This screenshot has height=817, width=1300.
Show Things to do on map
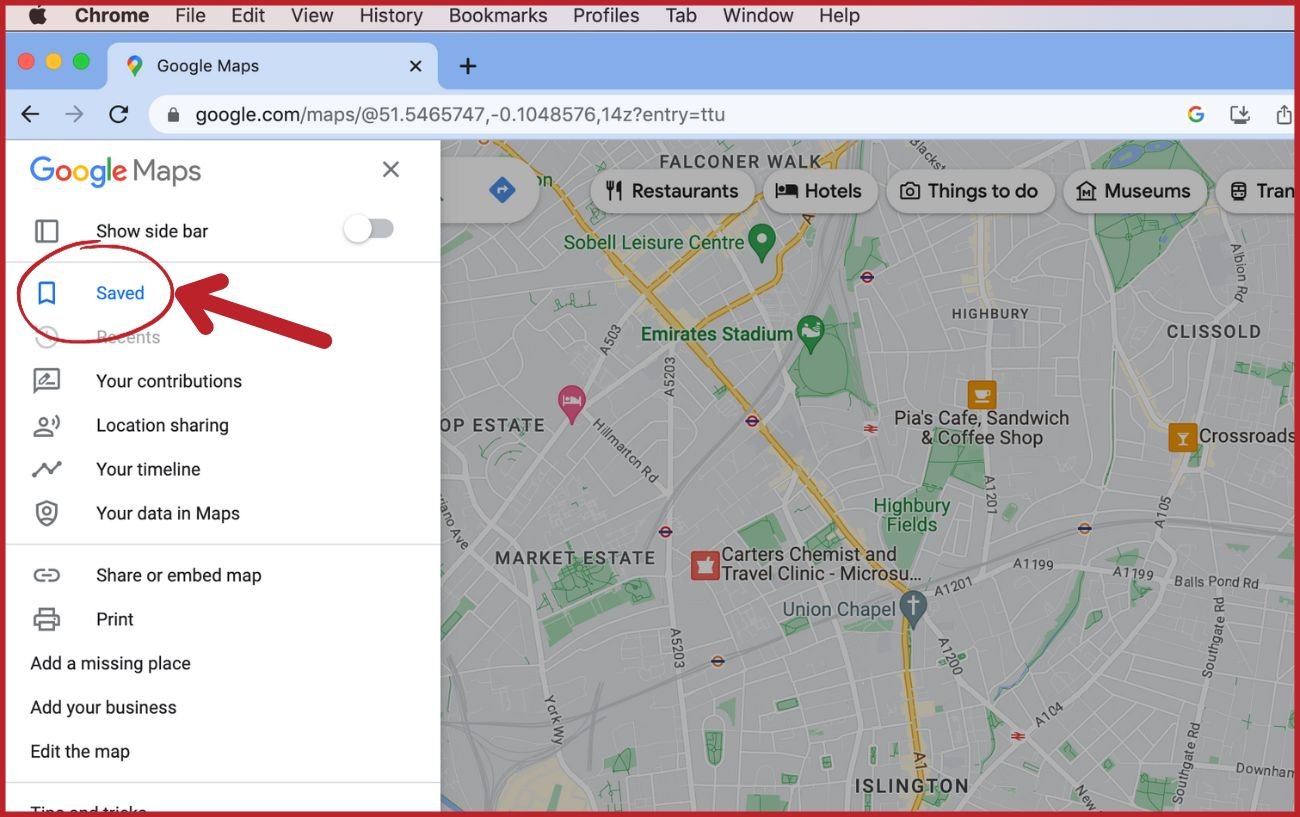969,191
